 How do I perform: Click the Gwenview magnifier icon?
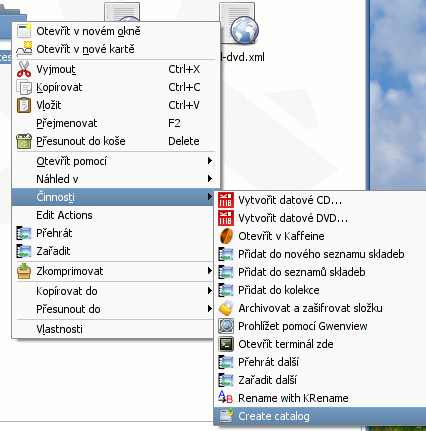point(226,326)
